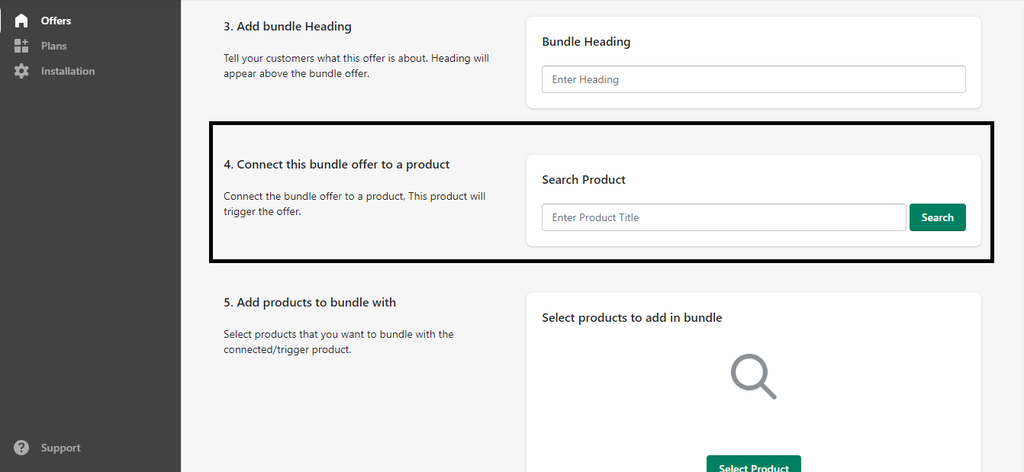Image resolution: width=1024 pixels, height=472 pixels.
Task: Click the "3. Add bundle Heading" step title
Action: (288, 26)
